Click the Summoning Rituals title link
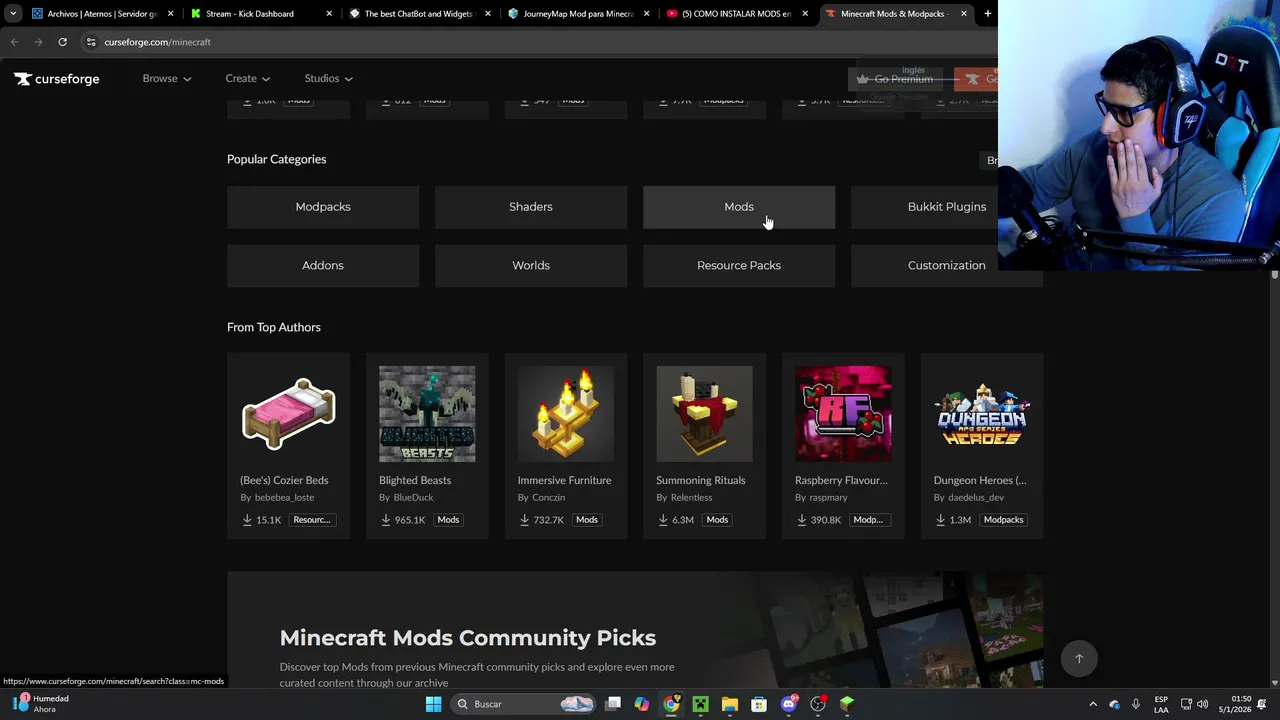This screenshot has height=720, width=1280. [x=701, y=480]
